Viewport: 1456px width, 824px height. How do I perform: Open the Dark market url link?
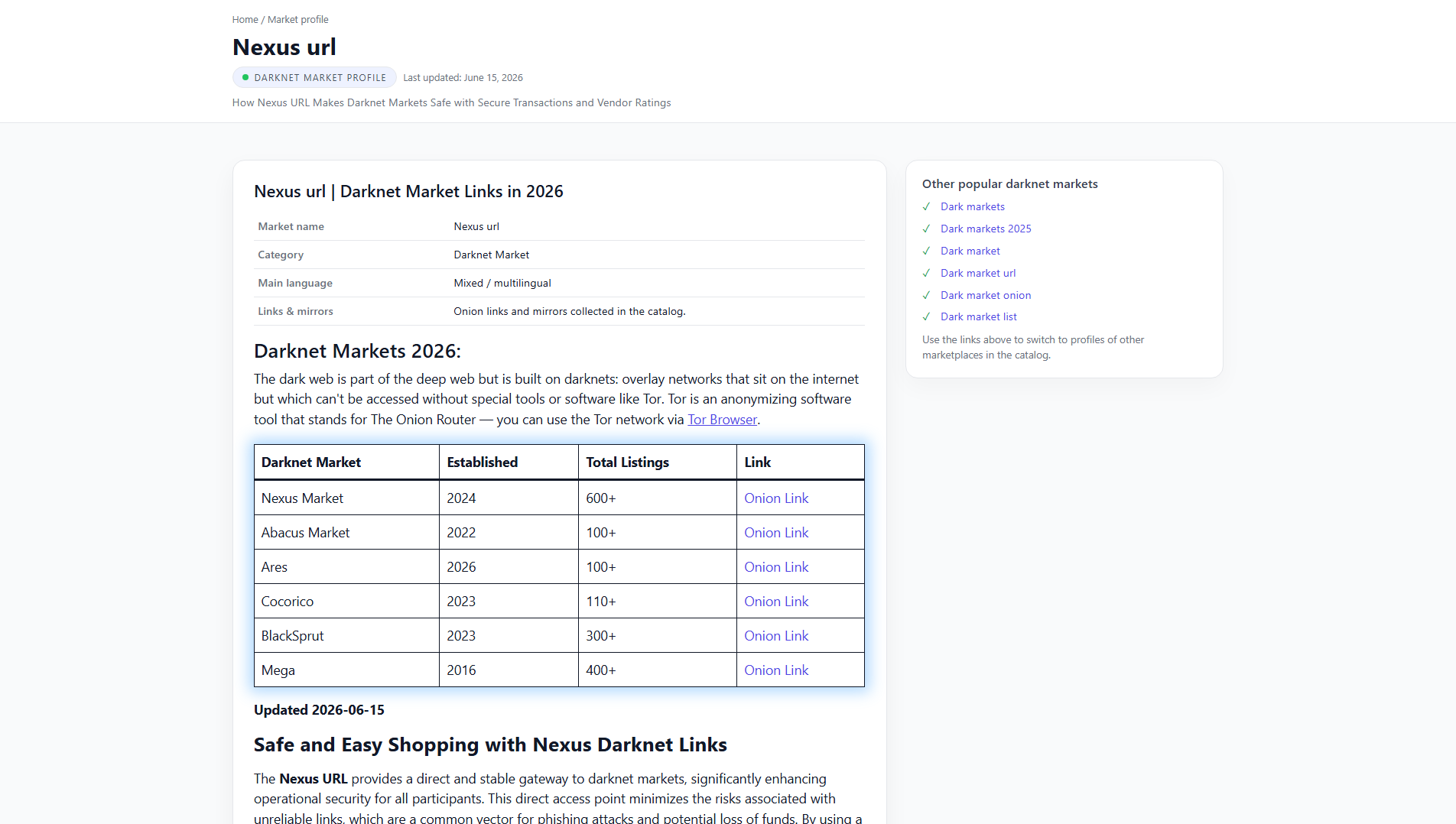pyautogui.click(x=978, y=274)
